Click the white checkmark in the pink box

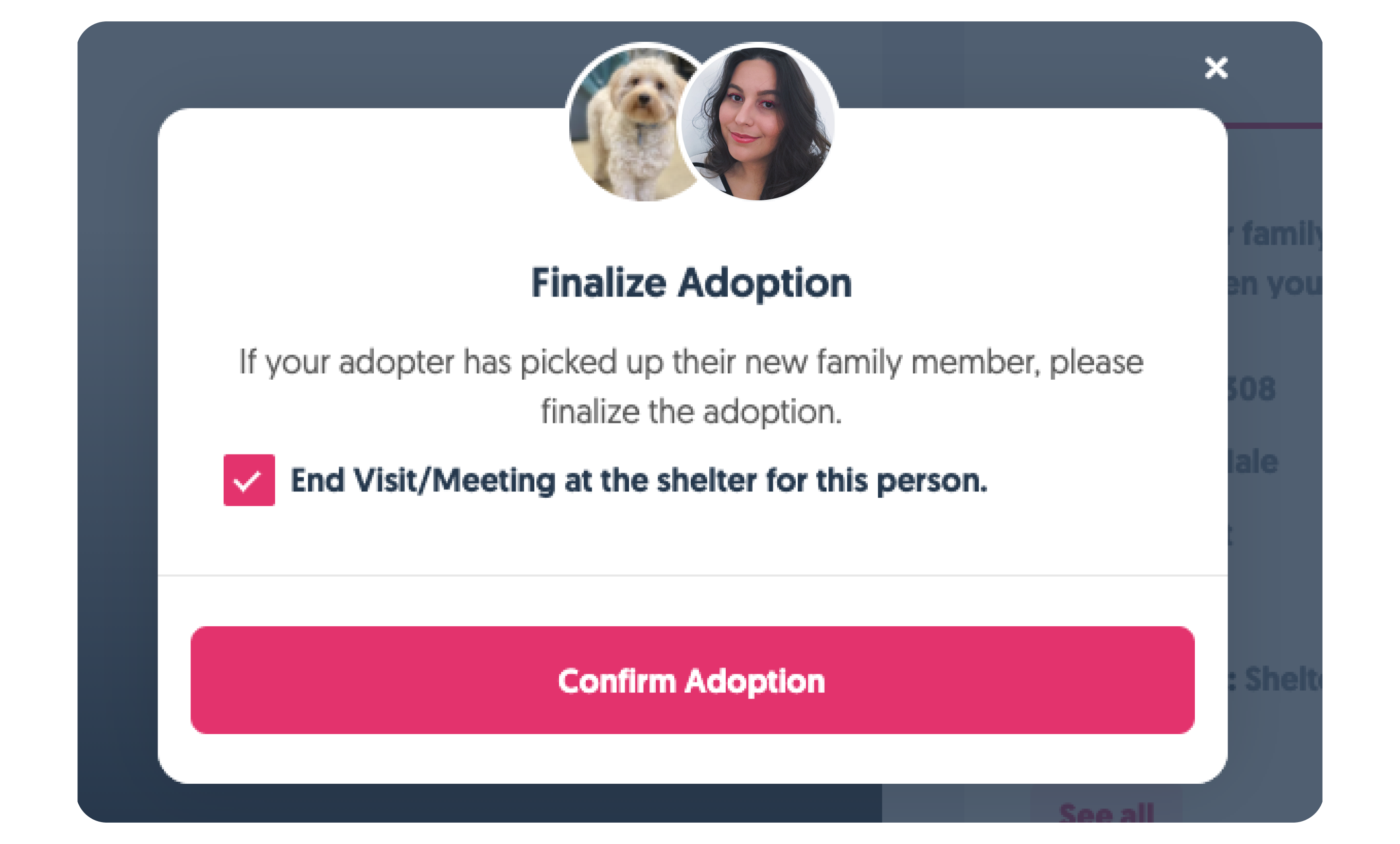(247, 481)
